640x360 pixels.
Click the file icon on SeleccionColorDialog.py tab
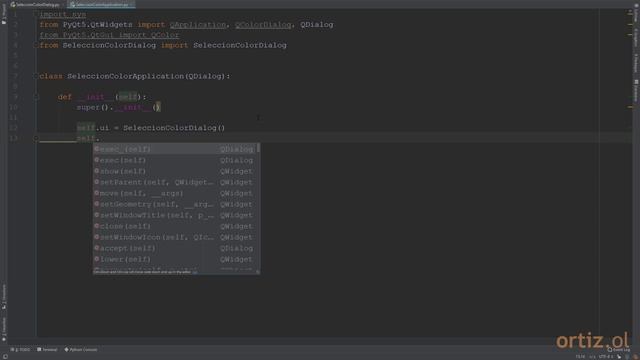pyautogui.click(x=13, y=5)
